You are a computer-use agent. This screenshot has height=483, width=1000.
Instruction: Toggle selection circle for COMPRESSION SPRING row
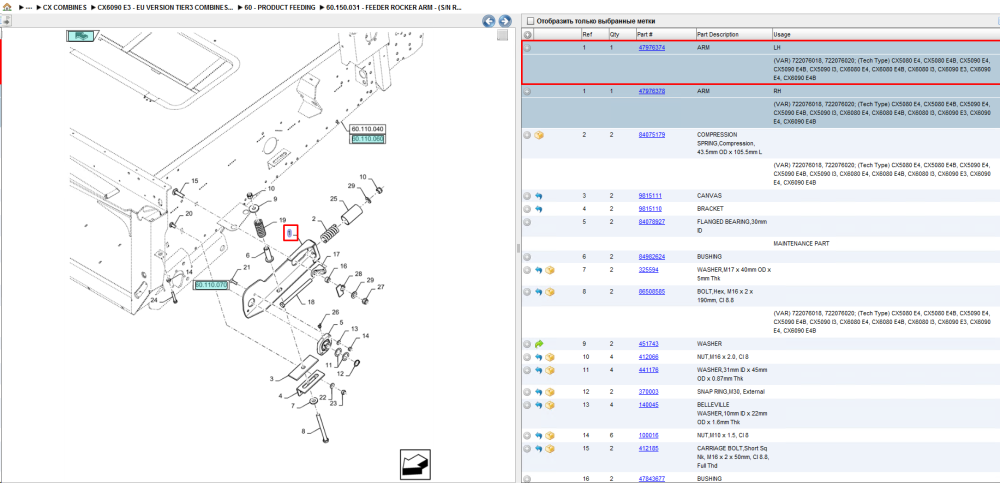click(527, 135)
